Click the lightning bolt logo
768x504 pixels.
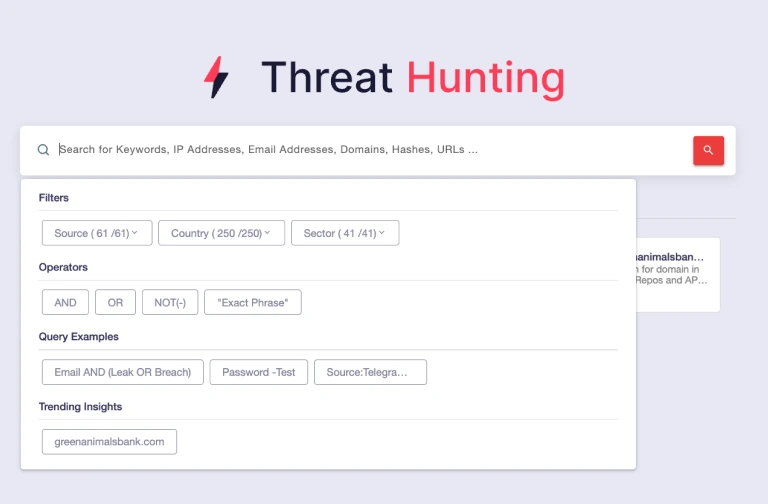click(216, 77)
